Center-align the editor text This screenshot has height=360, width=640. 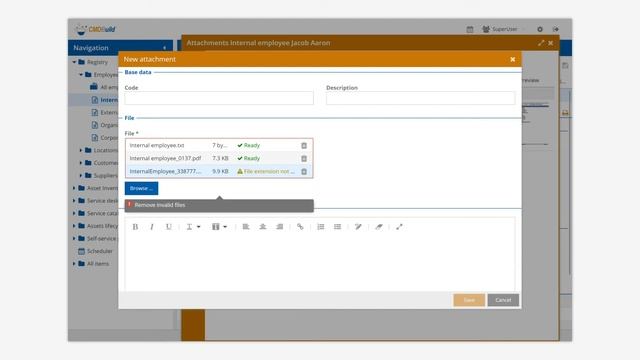(x=263, y=227)
